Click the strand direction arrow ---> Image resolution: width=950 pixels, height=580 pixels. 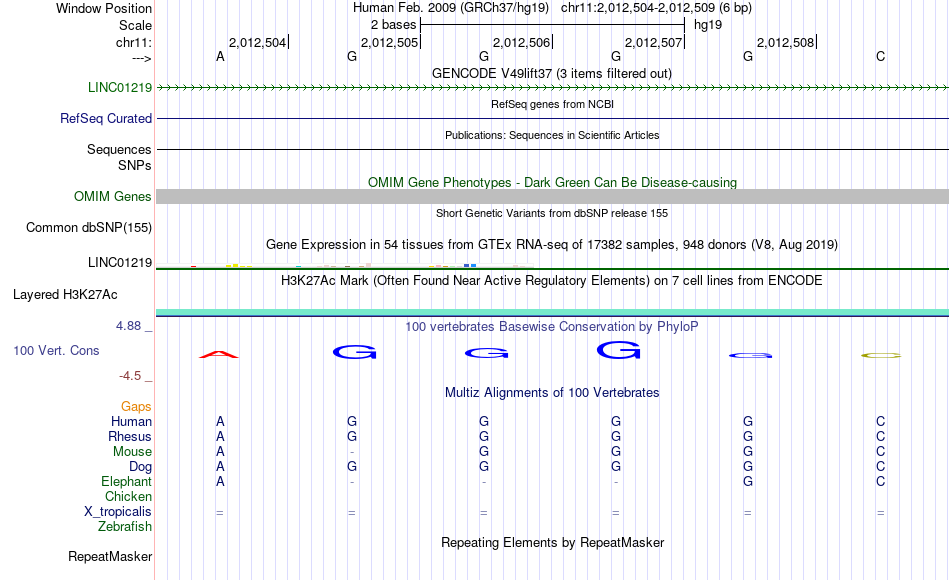point(142,58)
